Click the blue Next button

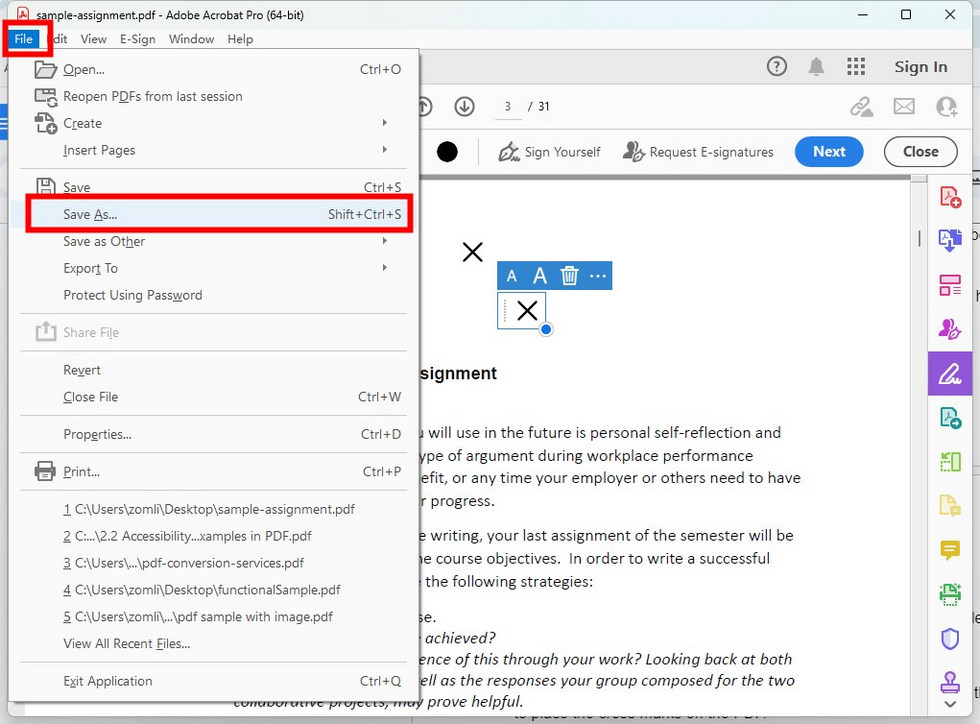(x=829, y=152)
